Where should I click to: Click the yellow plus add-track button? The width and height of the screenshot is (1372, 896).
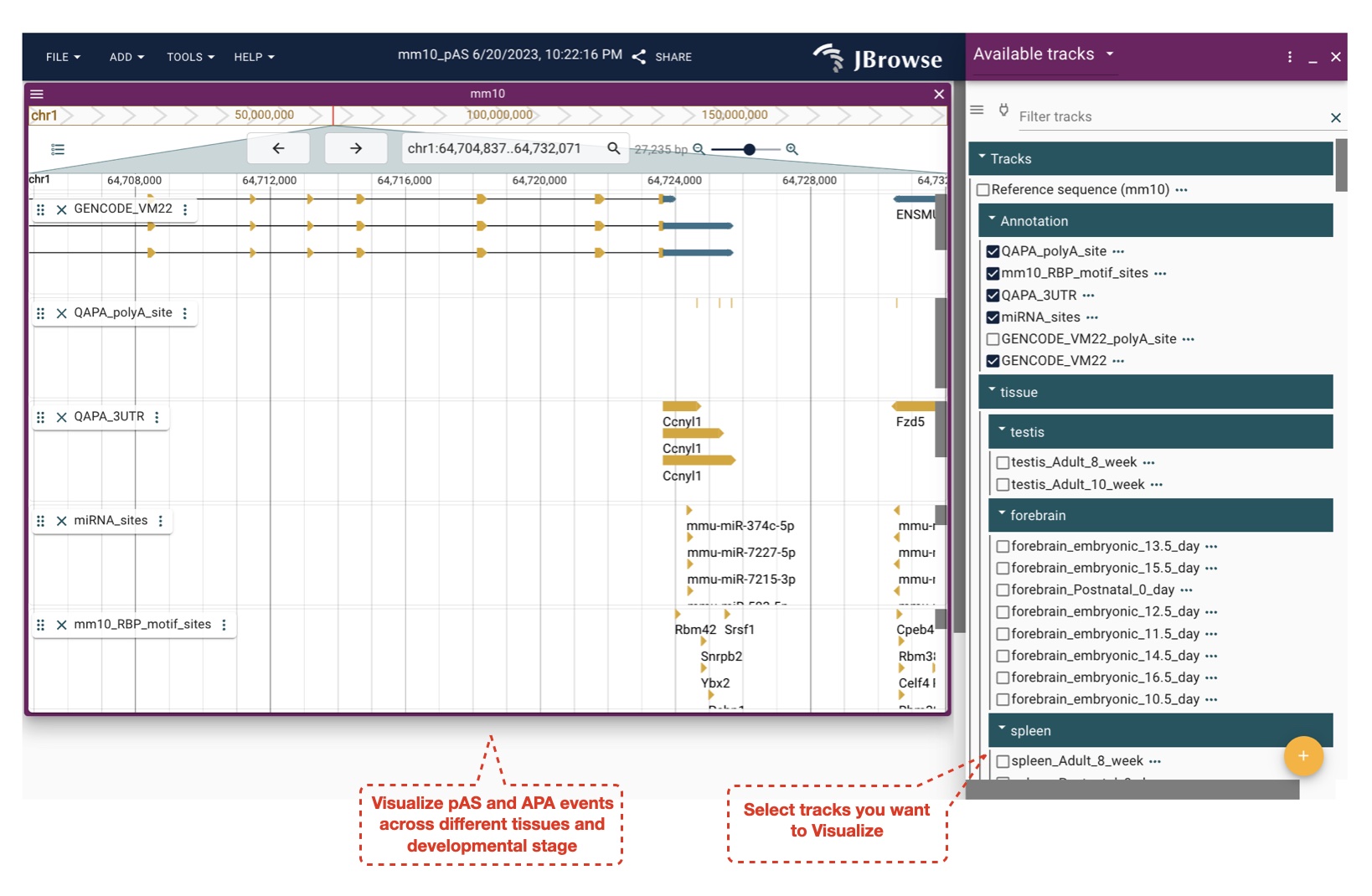(x=1302, y=755)
